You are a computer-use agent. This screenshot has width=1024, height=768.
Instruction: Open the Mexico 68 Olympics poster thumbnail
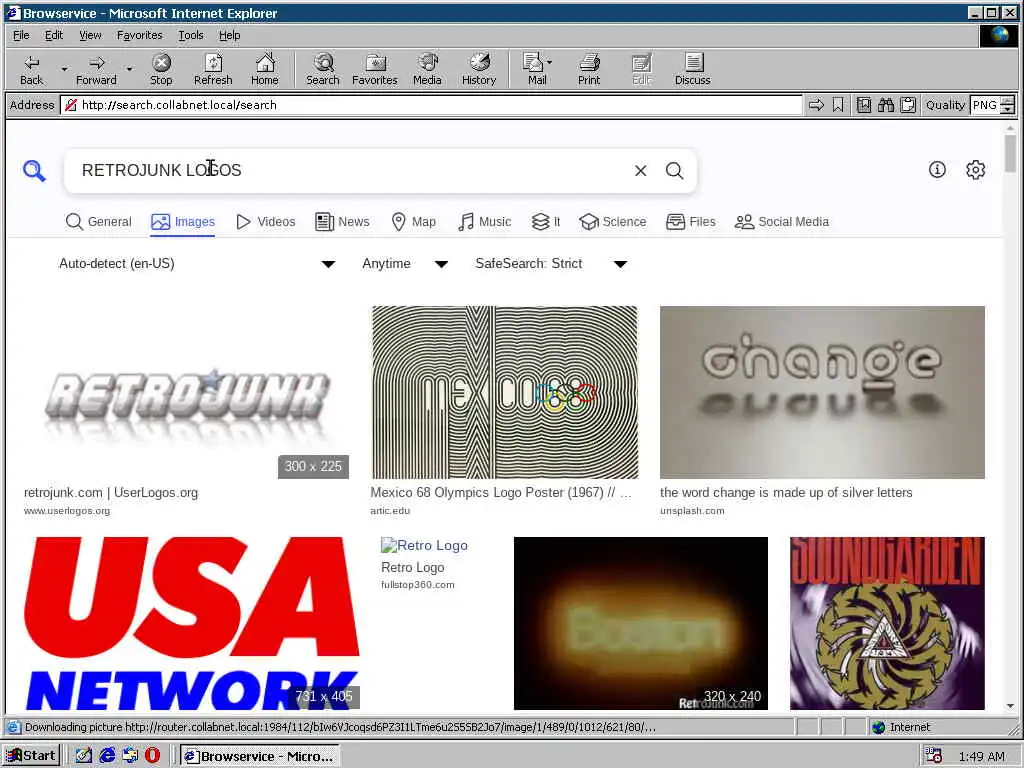click(x=504, y=392)
